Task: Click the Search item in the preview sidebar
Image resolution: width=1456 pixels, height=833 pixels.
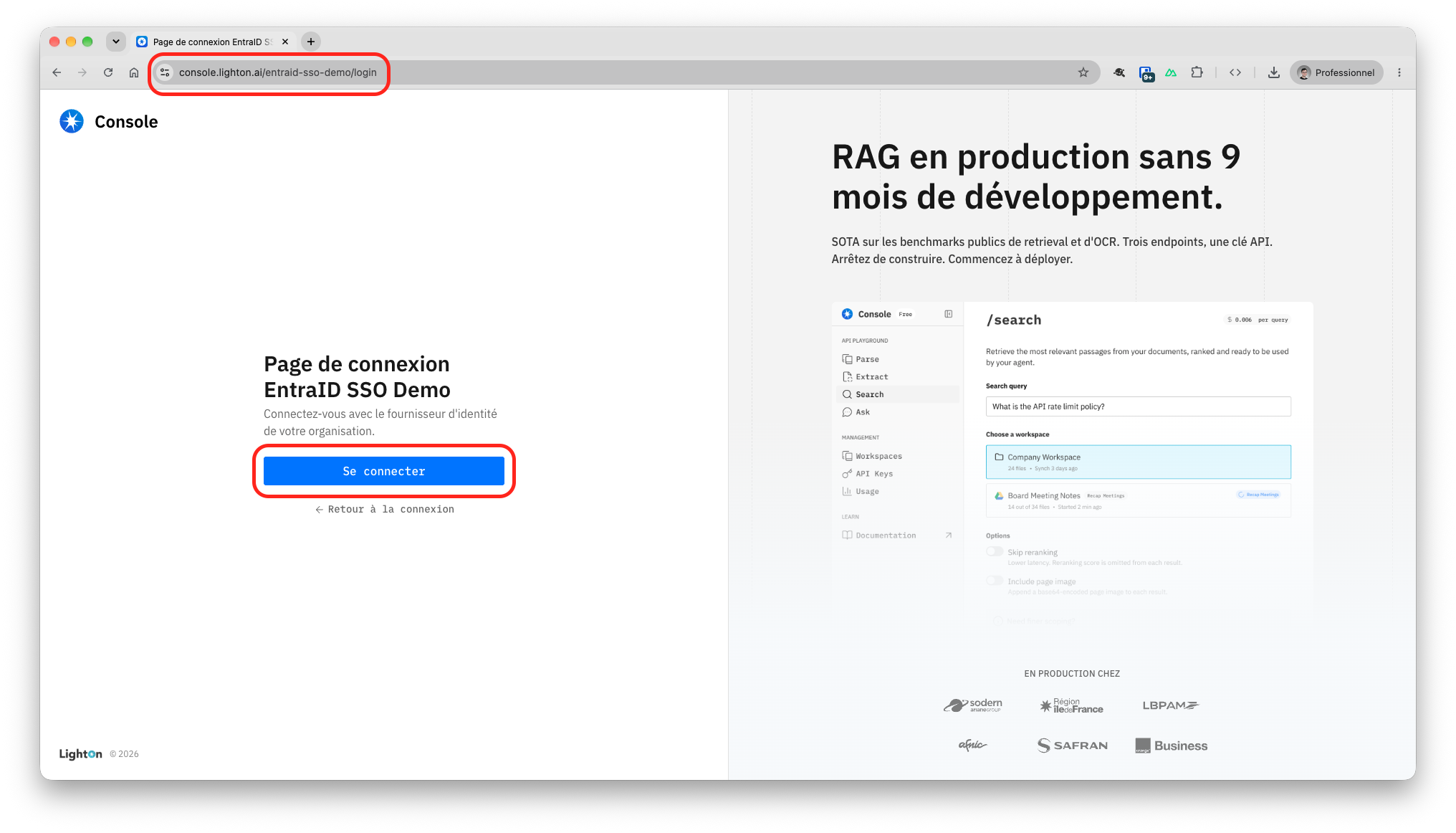Action: [897, 394]
